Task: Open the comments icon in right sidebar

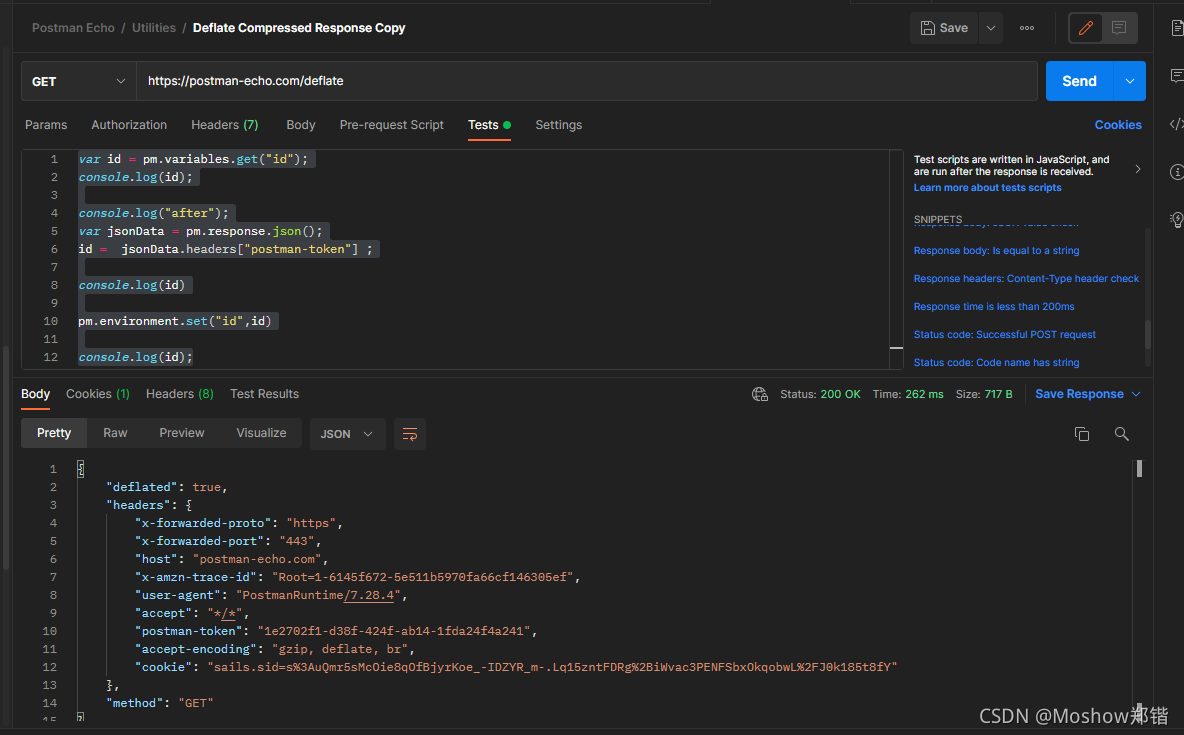Action: point(1176,76)
